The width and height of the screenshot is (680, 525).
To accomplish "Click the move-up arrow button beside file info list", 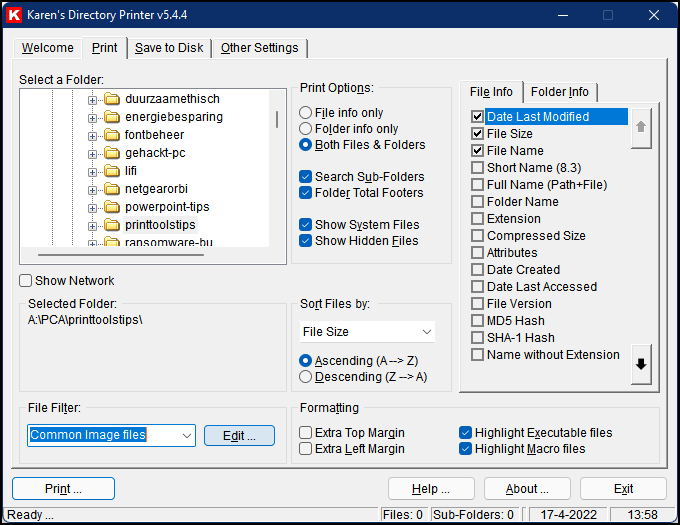I will (x=641, y=127).
